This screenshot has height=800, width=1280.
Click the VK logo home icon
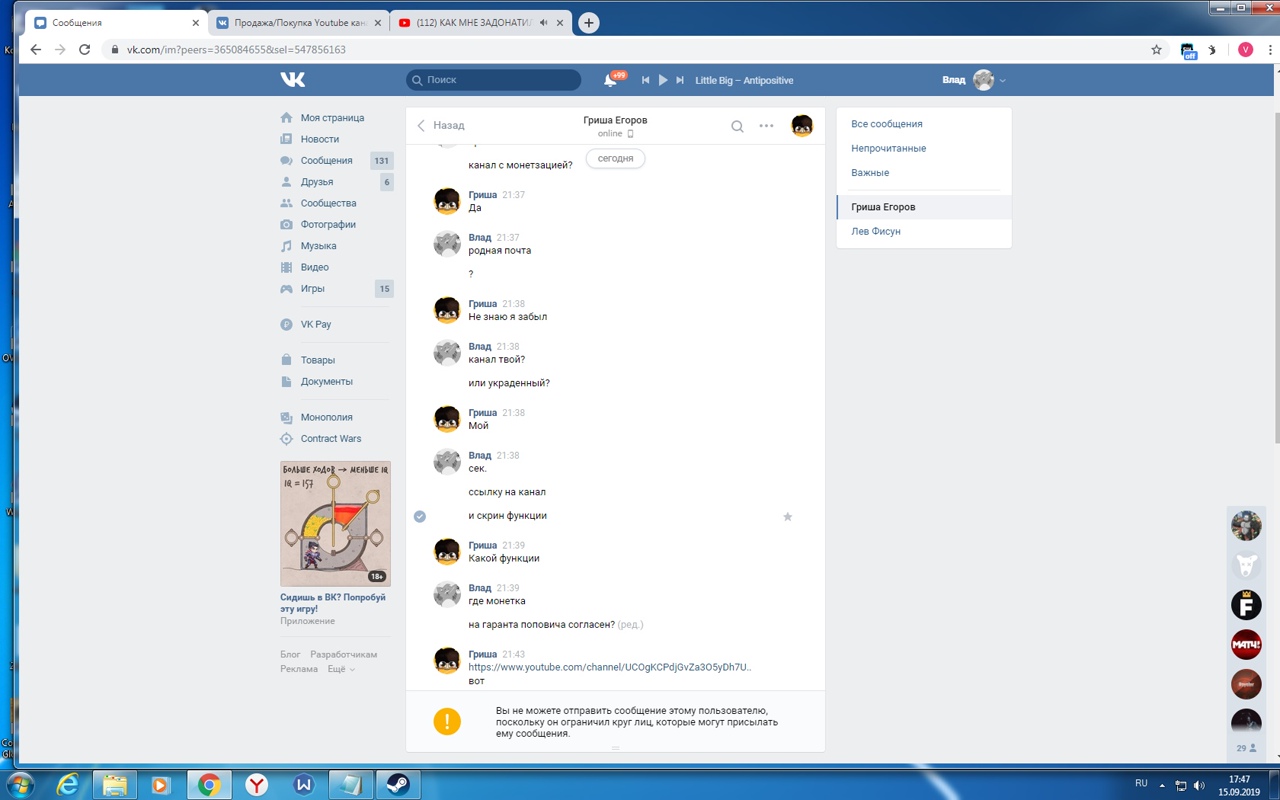pyautogui.click(x=292, y=80)
